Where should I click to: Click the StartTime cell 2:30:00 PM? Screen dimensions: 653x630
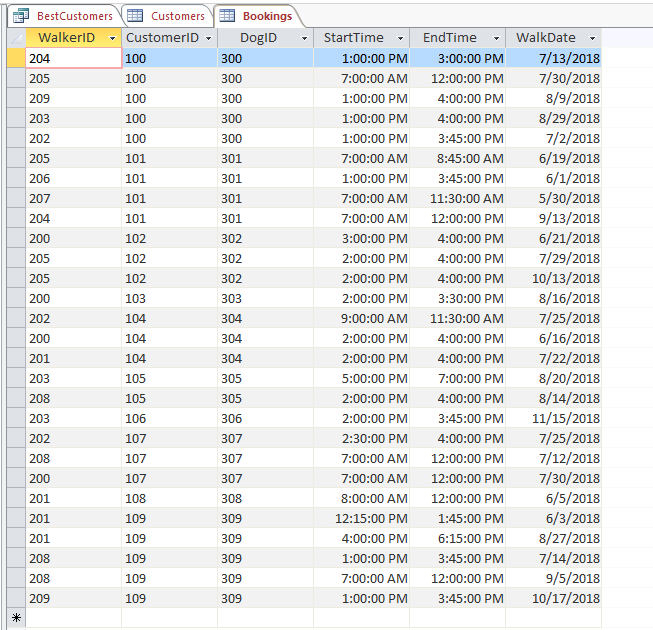tap(361, 438)
